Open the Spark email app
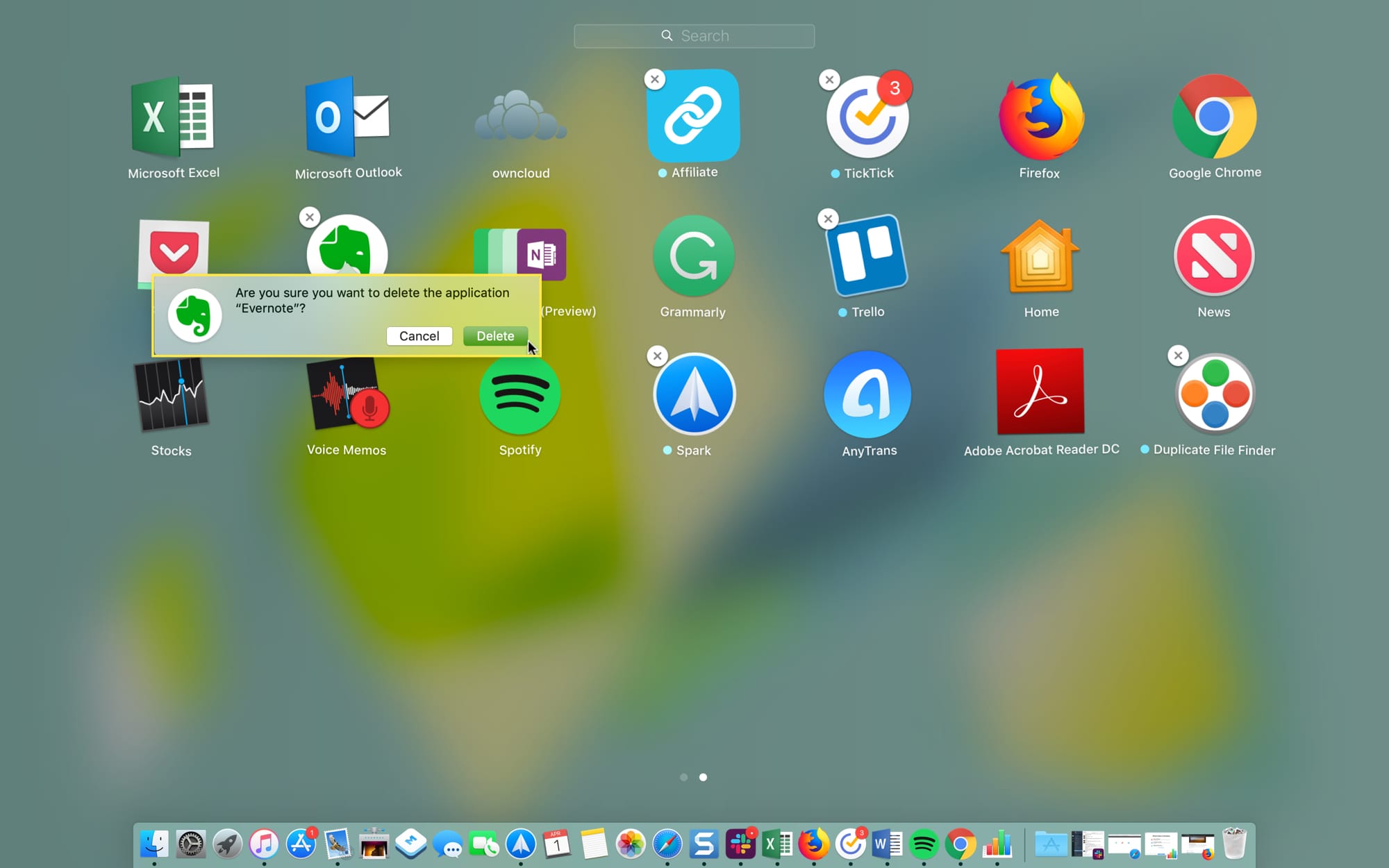The image size is (1389, 868). (694, 394)
